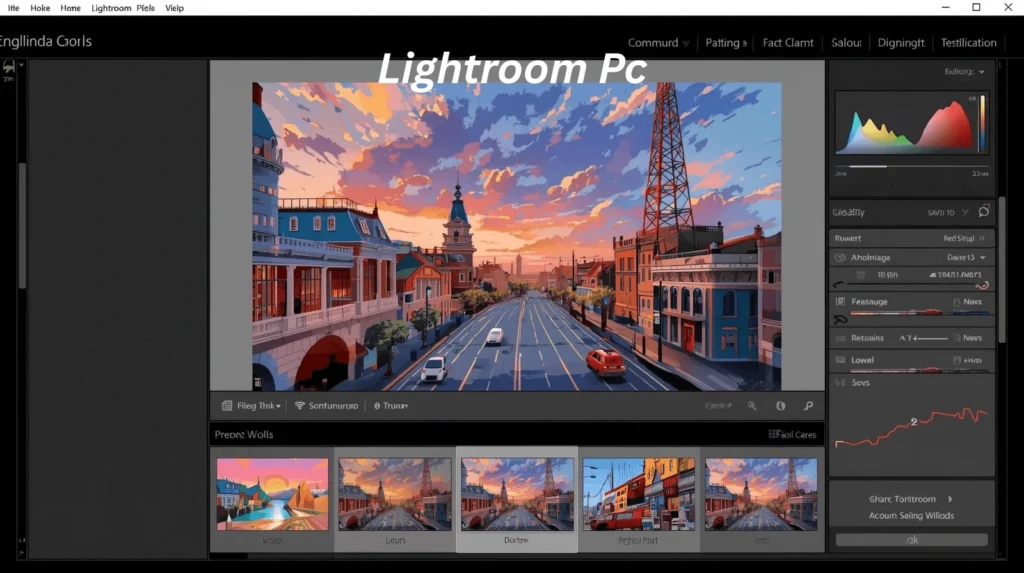Open the Daner15 dropdown

(x=966, y=257)
